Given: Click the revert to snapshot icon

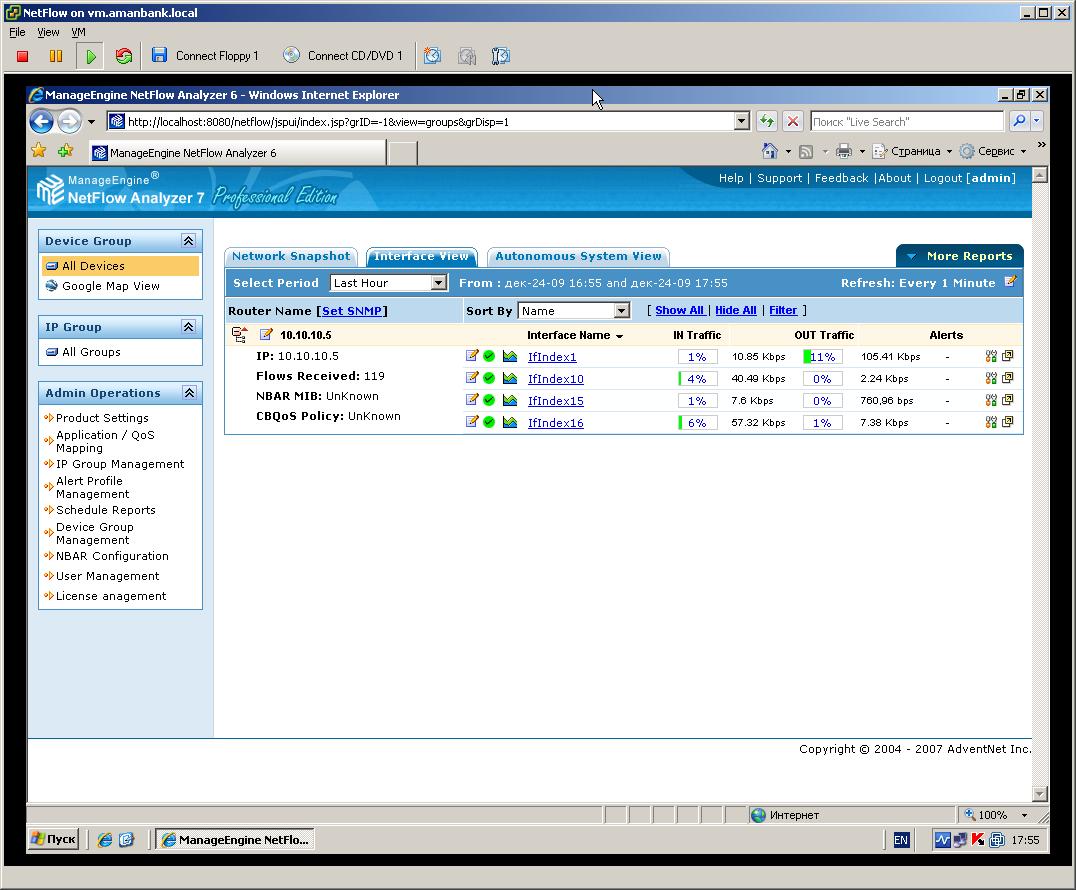Looking at the screenshot, I should pyautogui.click(x=467, y=56).
